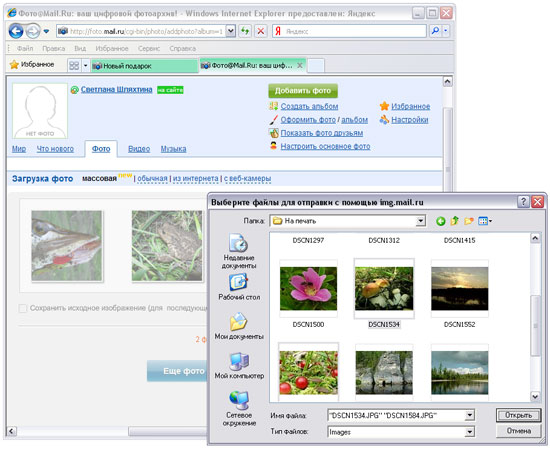Viewport: 550px width, 449px height.
Task: Close the Фото@Mail.Ru browser tab
Action: tap(300, 65)
